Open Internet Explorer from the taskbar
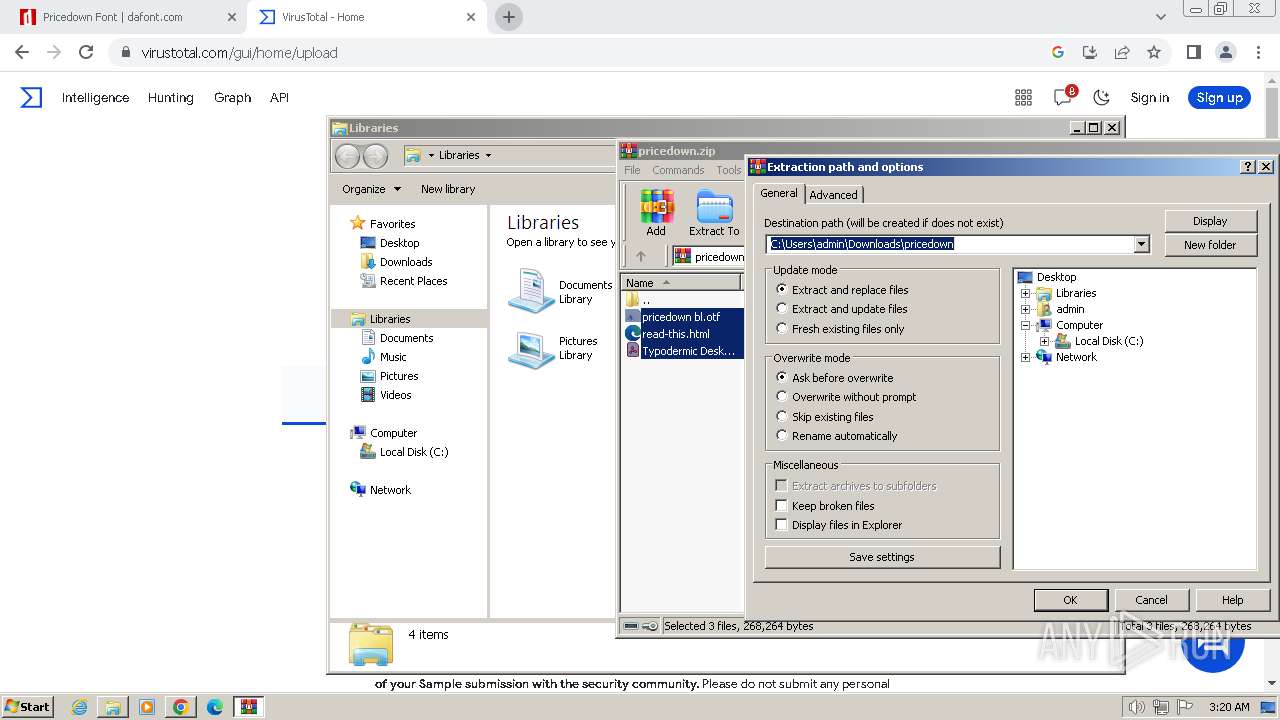The height and width of the screenshot is (720, 1280). tap(79, 707)
